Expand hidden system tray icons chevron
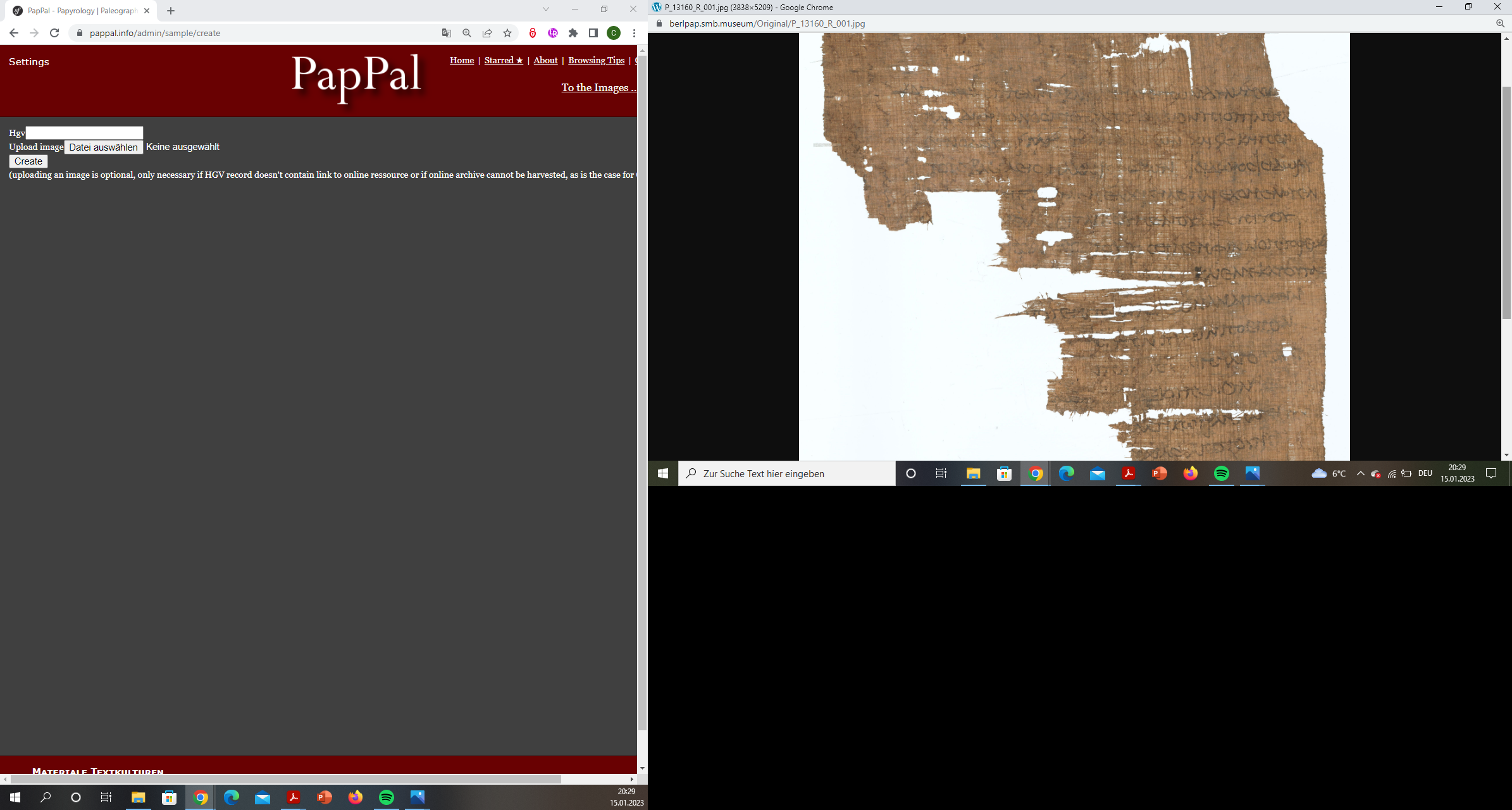Image resolution: width=1512 pixels, height=810 pixels. click(x=1360, y=473)
